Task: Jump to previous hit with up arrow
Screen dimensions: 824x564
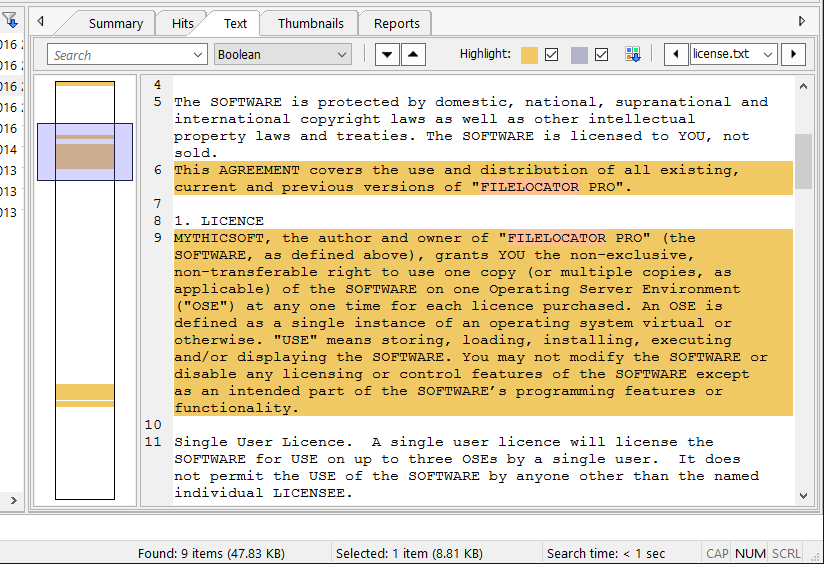Action: [414, 54]
